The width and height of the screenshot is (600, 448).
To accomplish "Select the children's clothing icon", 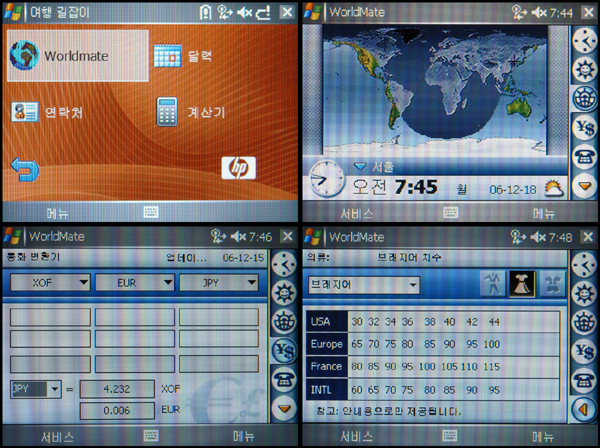I will 552,283.
